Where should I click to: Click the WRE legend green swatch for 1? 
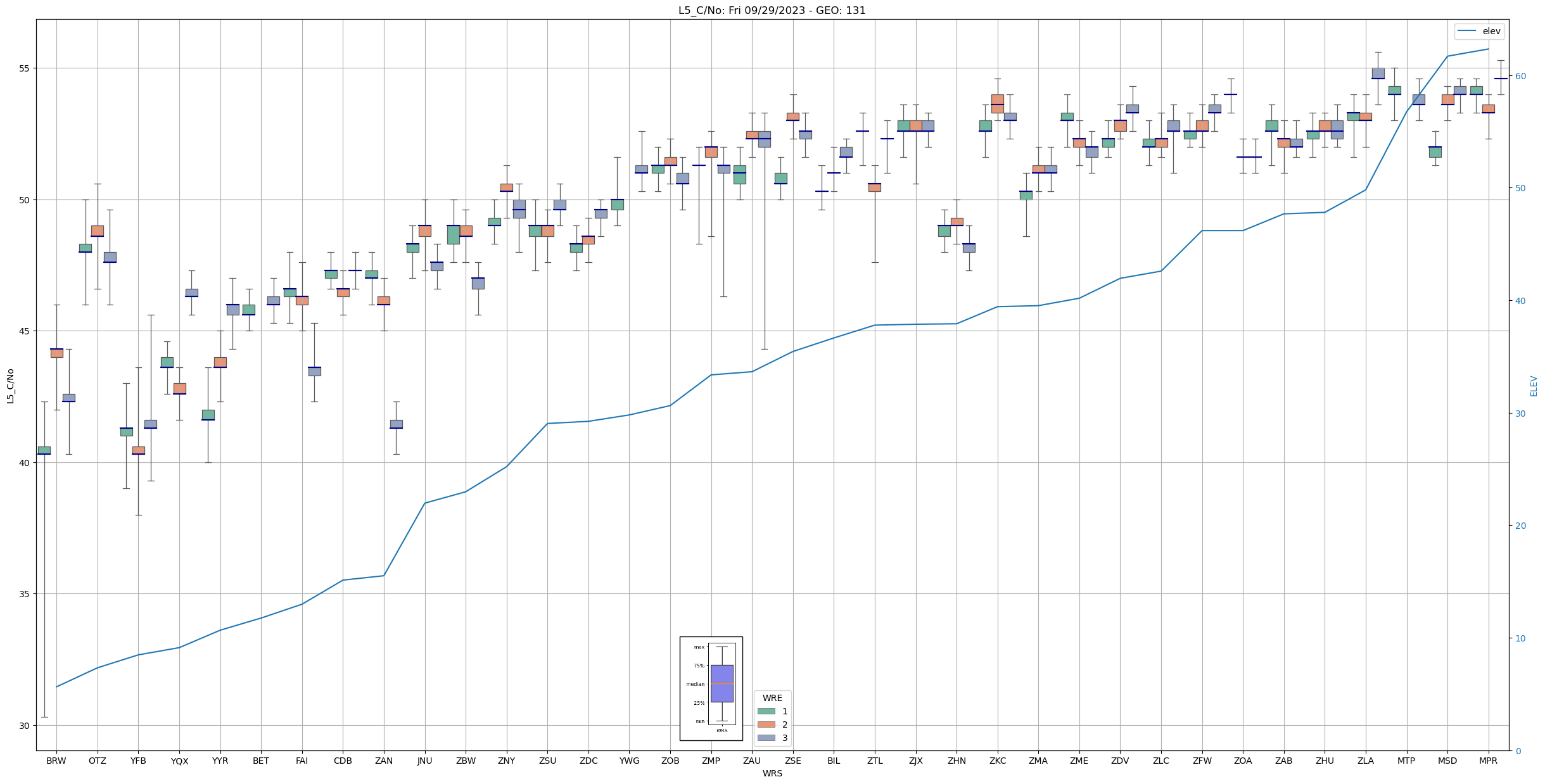(x=766, y=711)
